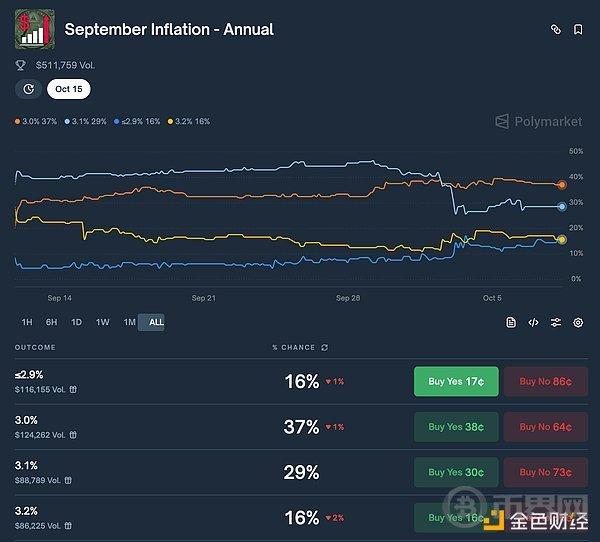Click orange 3.0% 37% legend dot
This screenshot has width=600, height=542.
tap(17, 122)
